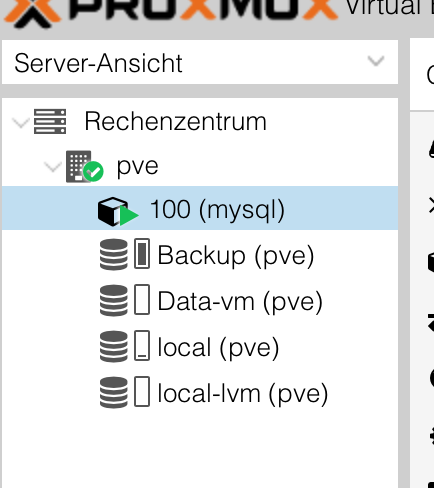
Task: Select the pve node label
Action: click(137, 167)
